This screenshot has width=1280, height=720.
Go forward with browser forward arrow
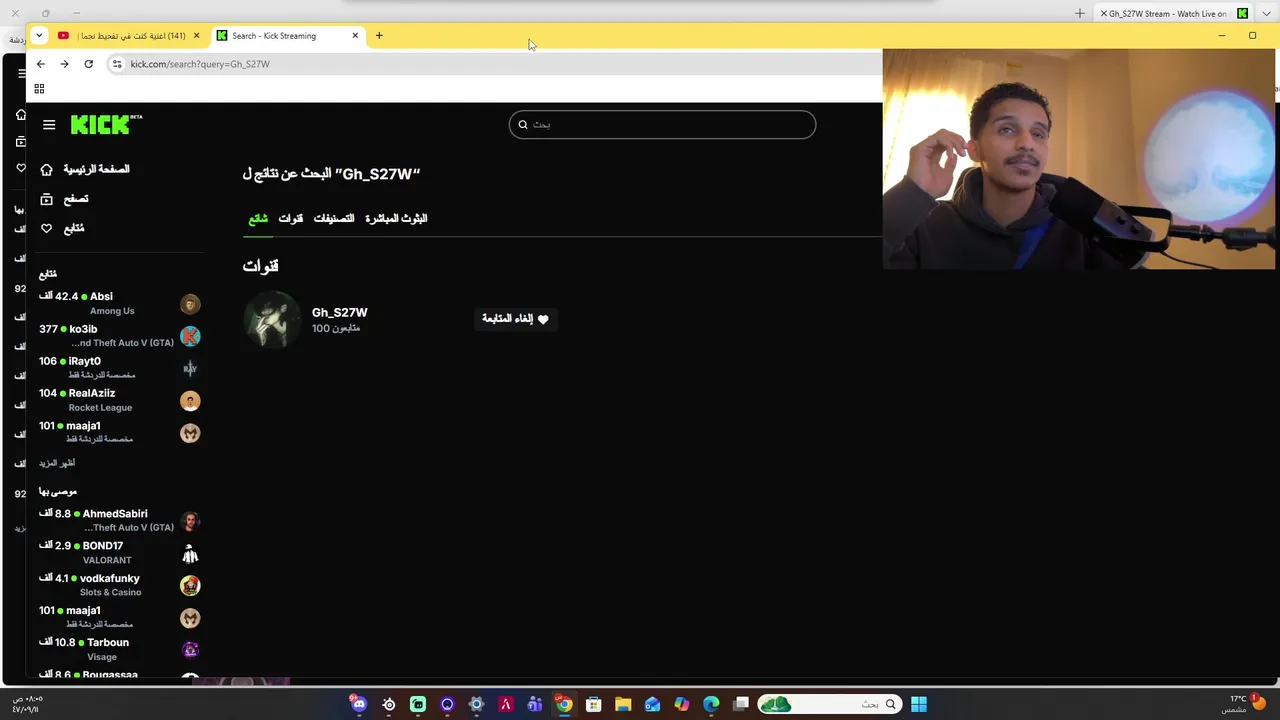(x=64, y=64)
